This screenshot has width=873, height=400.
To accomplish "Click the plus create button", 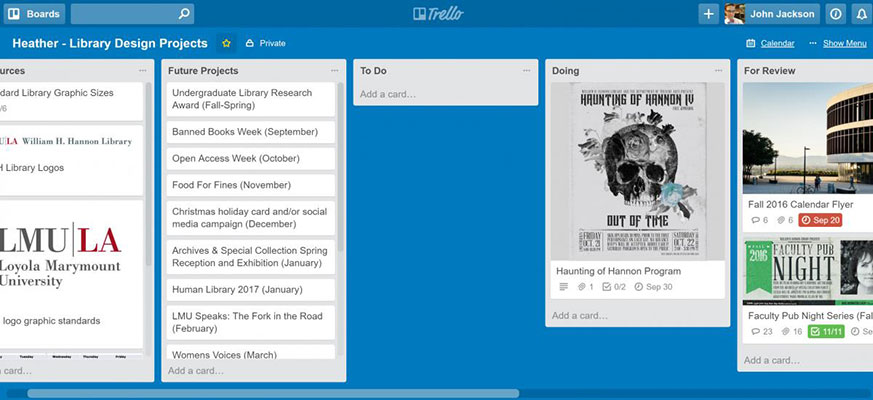I will pos(709,14).
